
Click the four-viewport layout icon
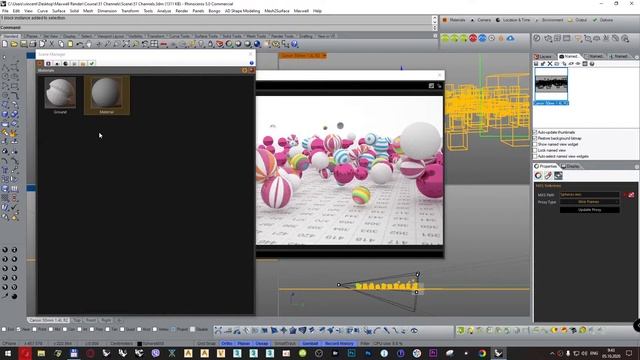point(154,44)
